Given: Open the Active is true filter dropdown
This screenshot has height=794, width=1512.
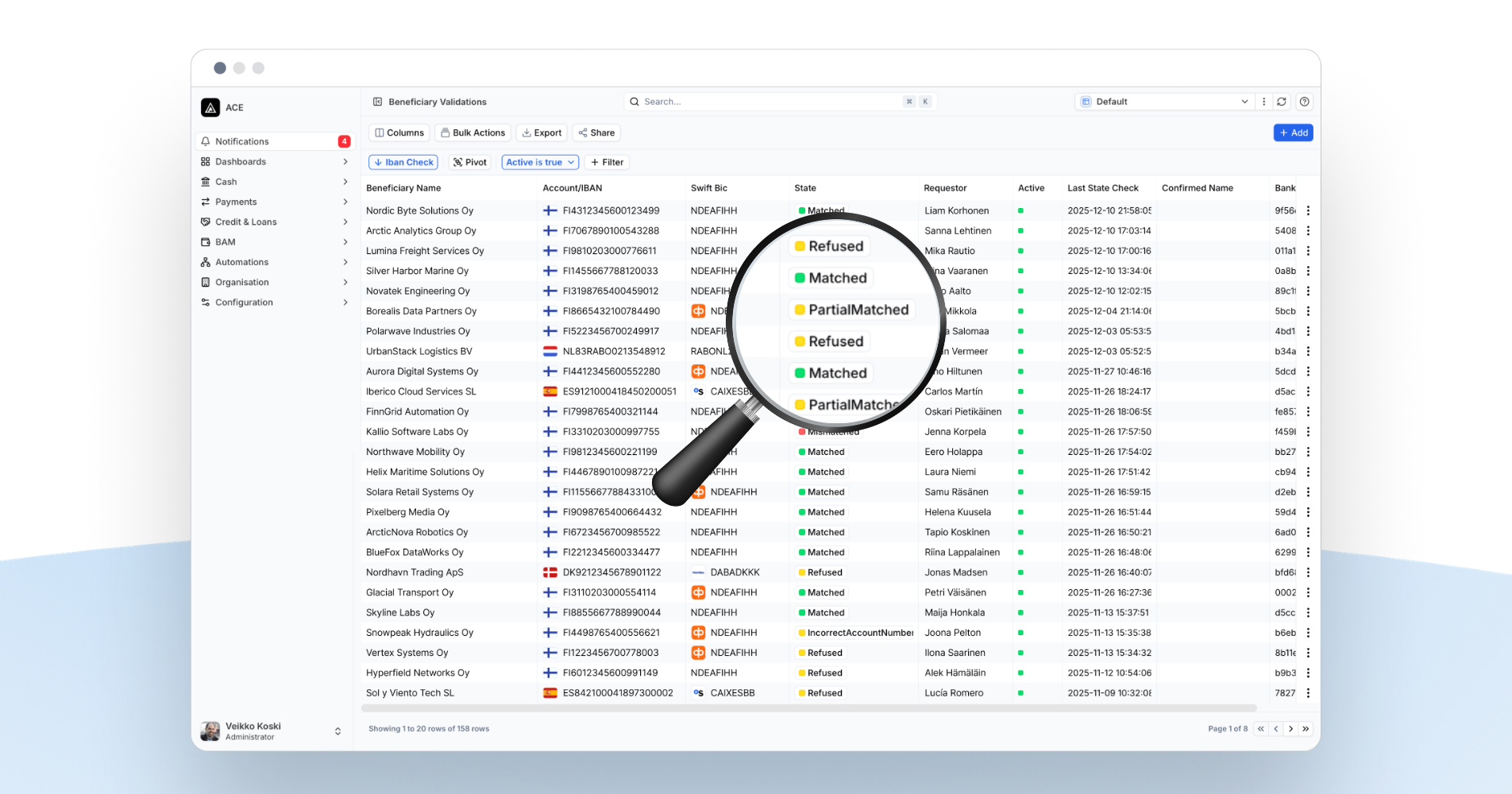Looking at the screenshot, I should (540, 162).
